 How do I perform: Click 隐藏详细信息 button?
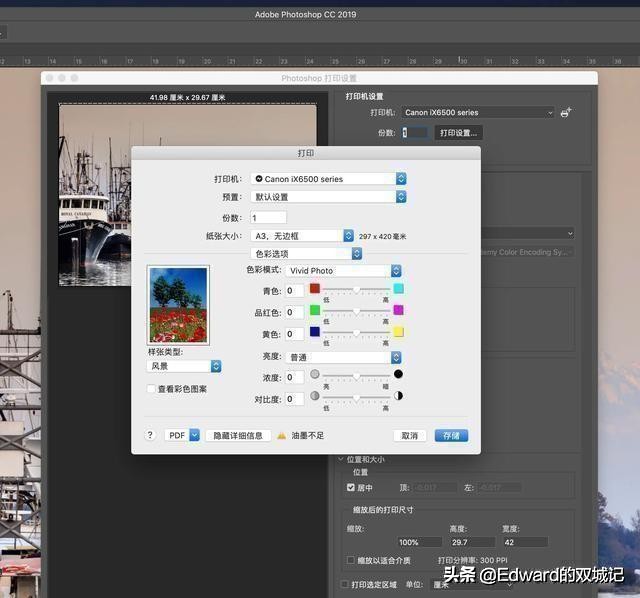[238, 436]
